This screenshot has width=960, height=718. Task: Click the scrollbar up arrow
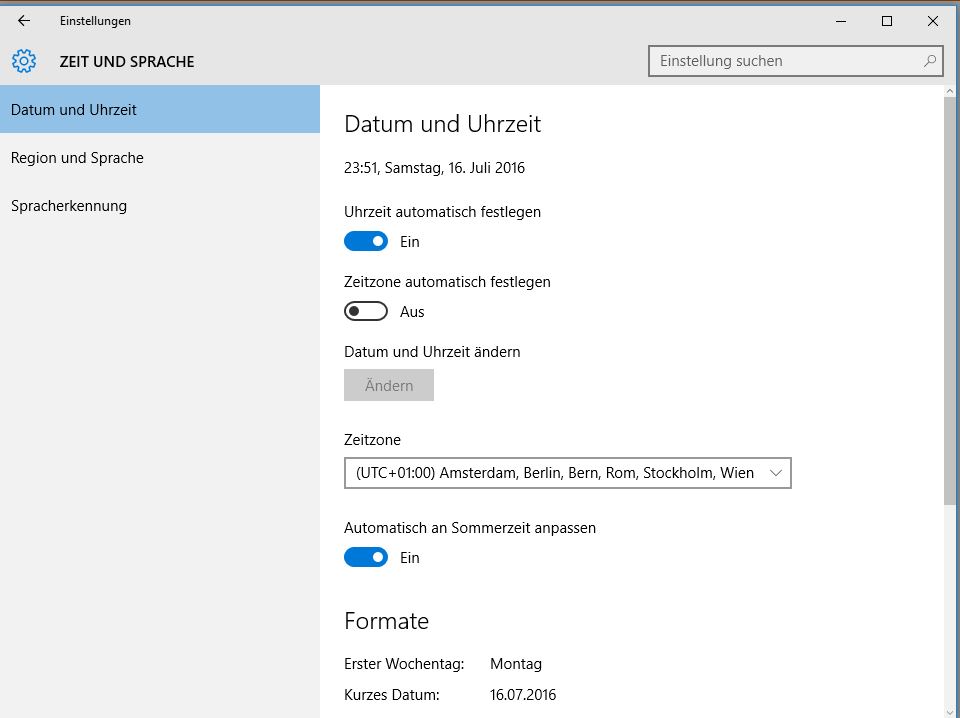point(950,91)
